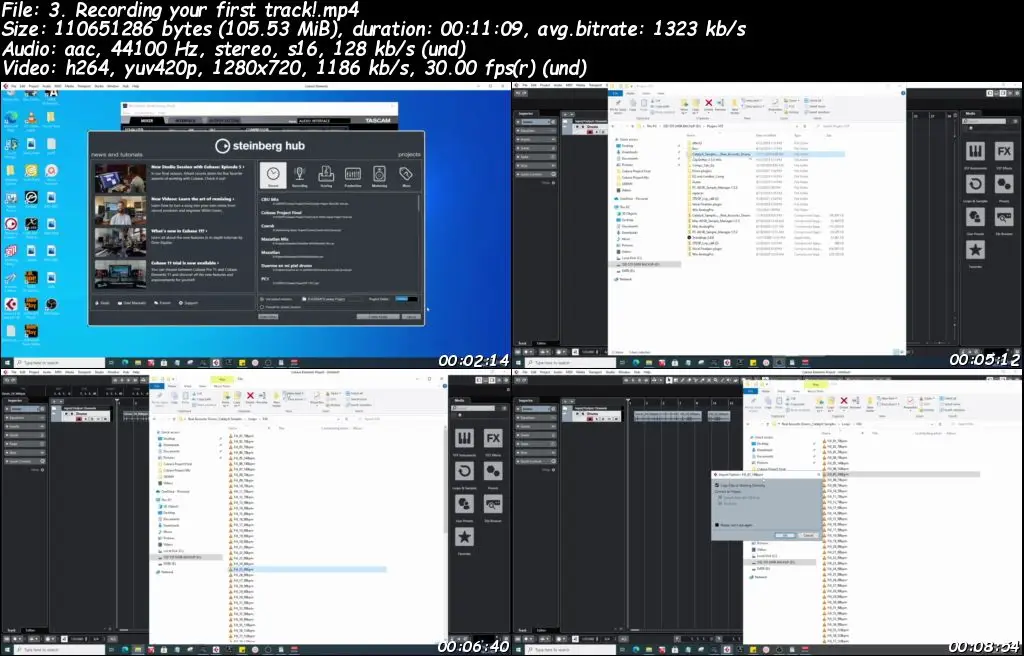1024x656 pixels.
Task: Open the Edge icon in the 00:05:12 frame taskbar
Action: click(636, 362)
